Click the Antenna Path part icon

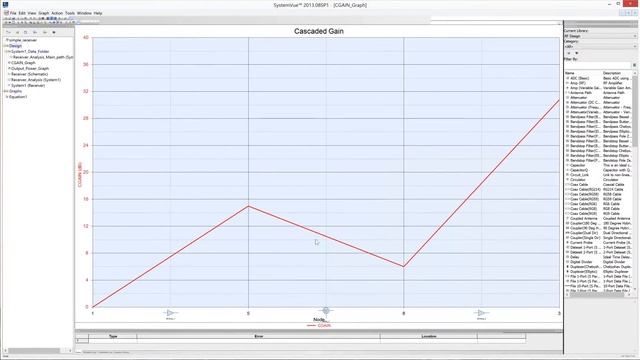[x=567, y=93]
